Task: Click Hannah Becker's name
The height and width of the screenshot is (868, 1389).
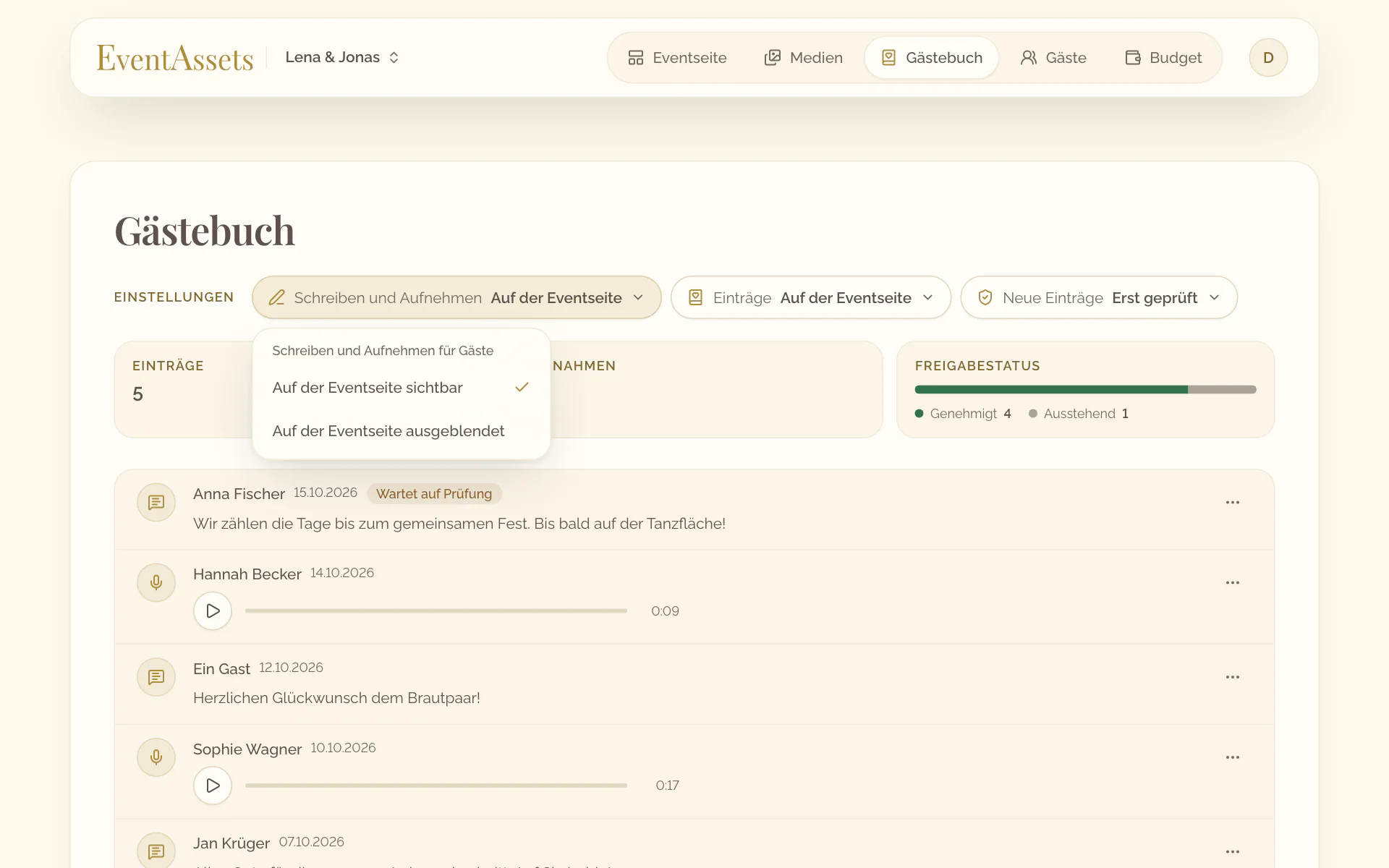Action: pos(247,574)
